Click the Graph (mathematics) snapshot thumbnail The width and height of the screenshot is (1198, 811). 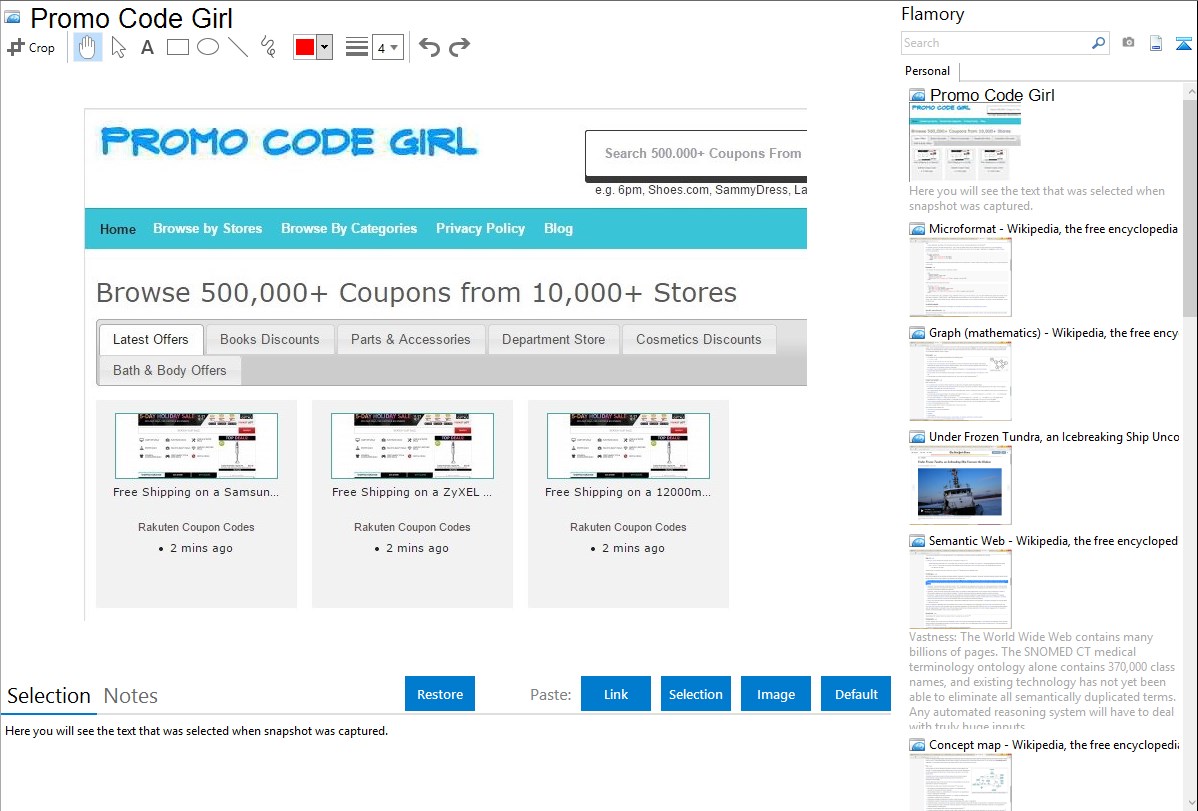click(x=960, y=381)
